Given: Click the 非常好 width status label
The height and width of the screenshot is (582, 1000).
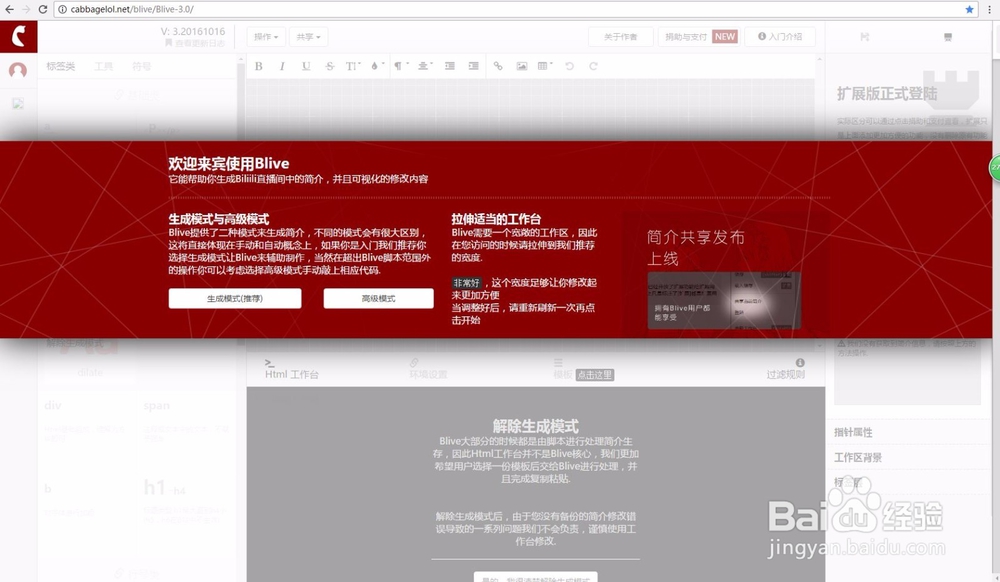Looking at the screenshot, I should (466, 282).
